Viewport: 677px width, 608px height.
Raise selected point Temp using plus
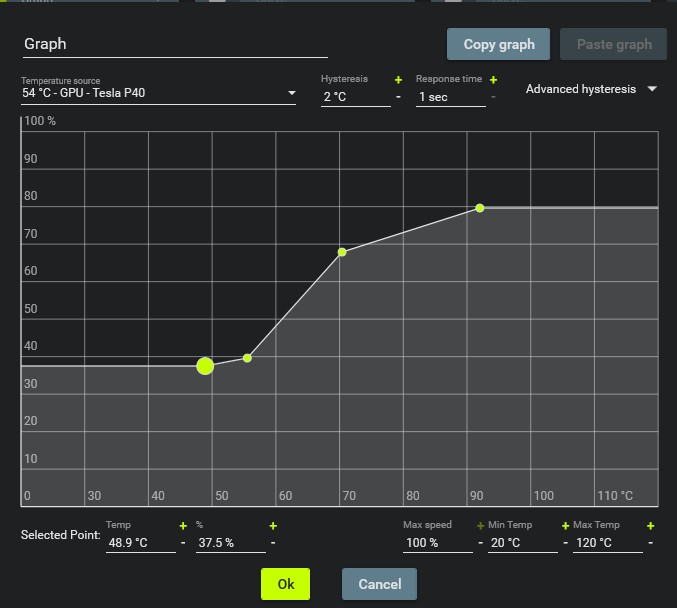click(183, 526)
